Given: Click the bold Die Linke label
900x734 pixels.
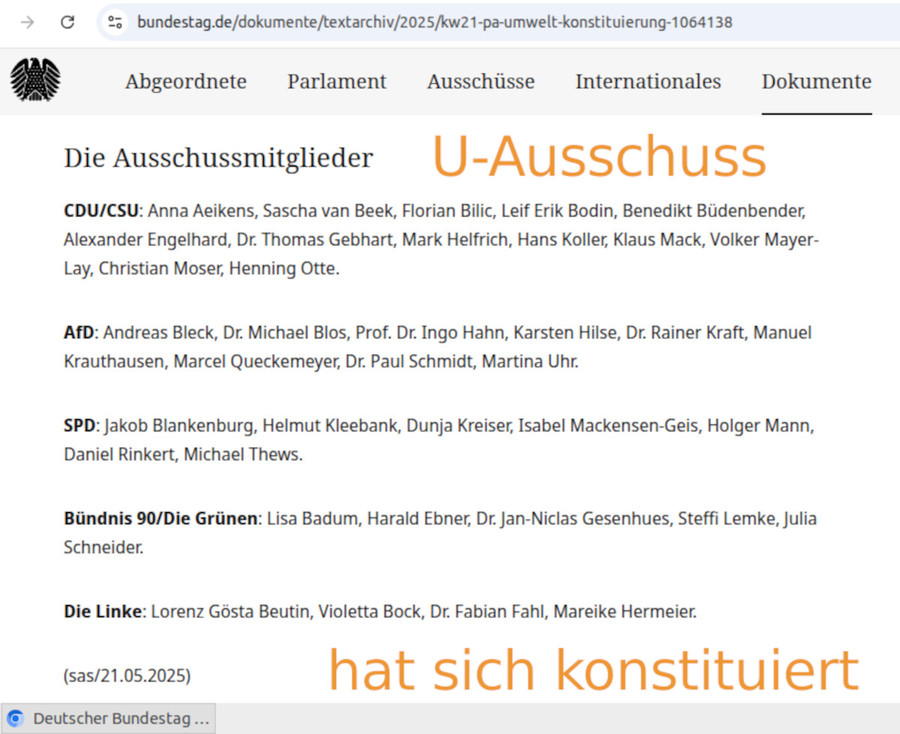Looking at the screenshot, I should [x=104, y=611].
